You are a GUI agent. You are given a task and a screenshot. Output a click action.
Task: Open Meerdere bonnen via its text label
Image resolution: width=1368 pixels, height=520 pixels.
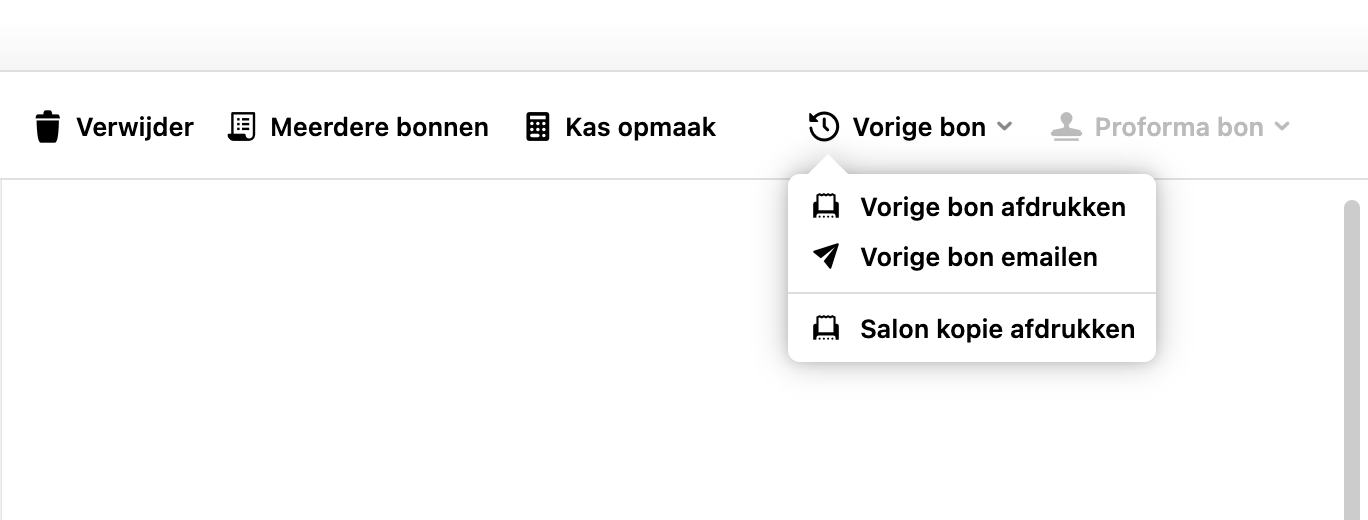point(379,128)
